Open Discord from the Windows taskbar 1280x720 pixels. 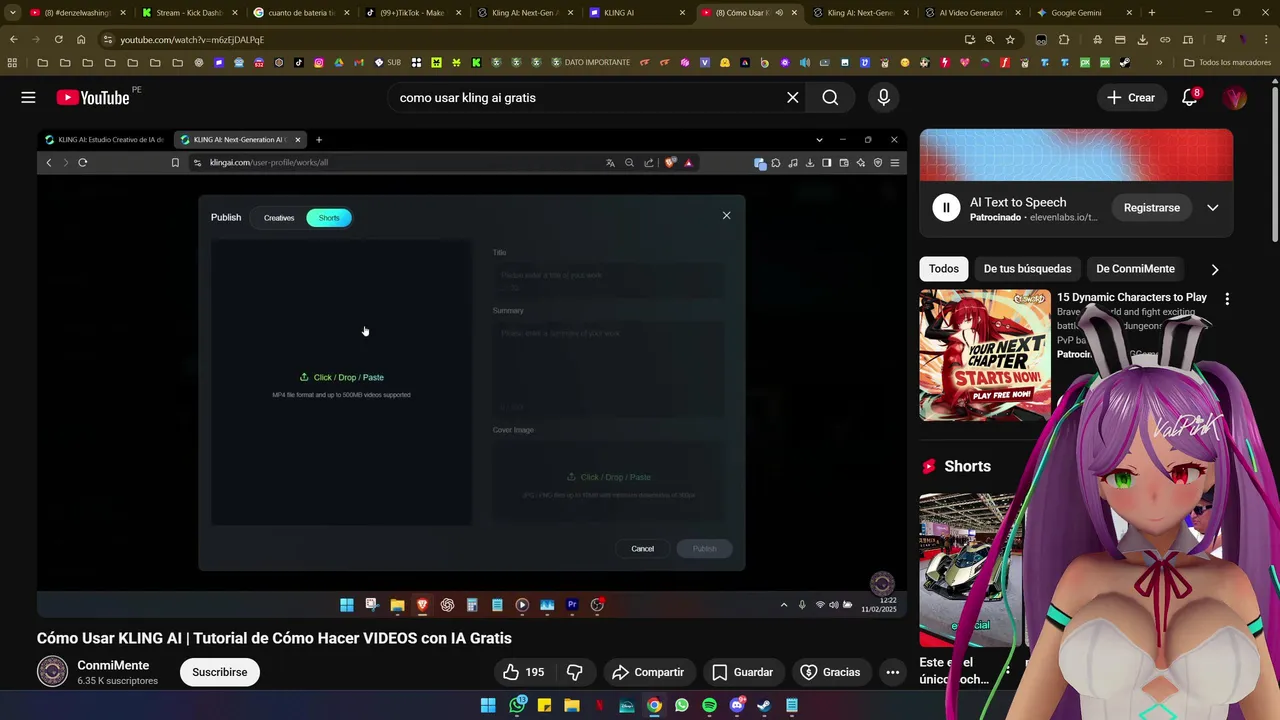(737, 705)
